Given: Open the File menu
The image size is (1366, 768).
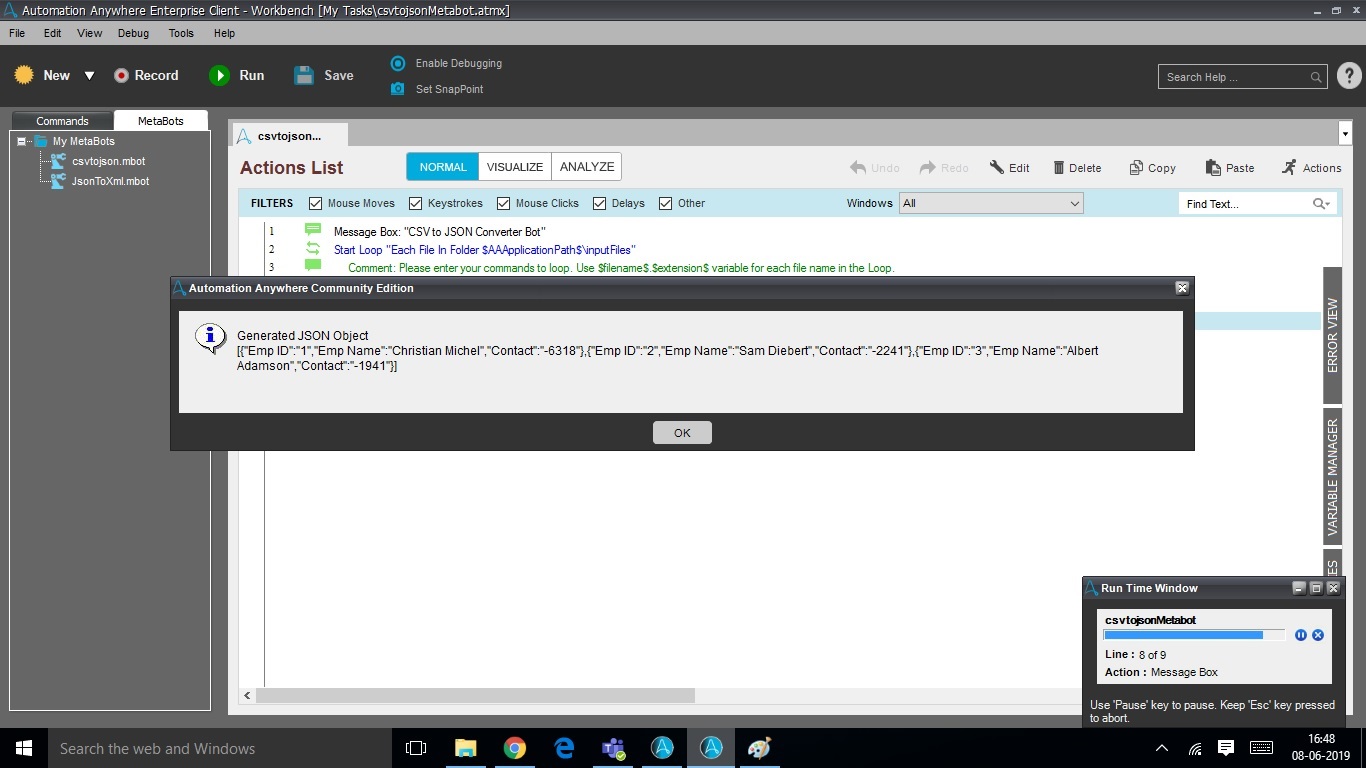Looking at the screenshot, I should point(17,33).
